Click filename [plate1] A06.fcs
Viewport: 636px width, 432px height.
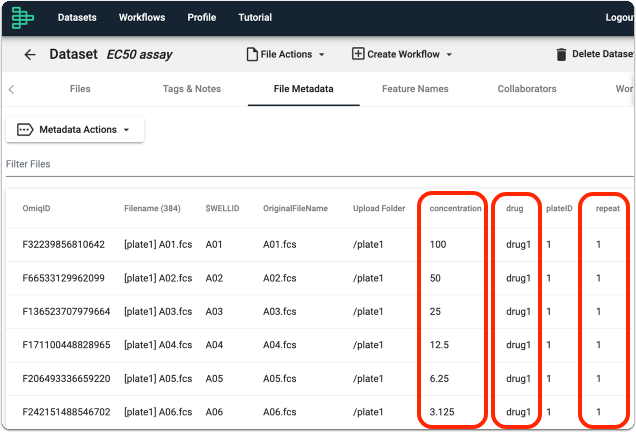point(158,412)
